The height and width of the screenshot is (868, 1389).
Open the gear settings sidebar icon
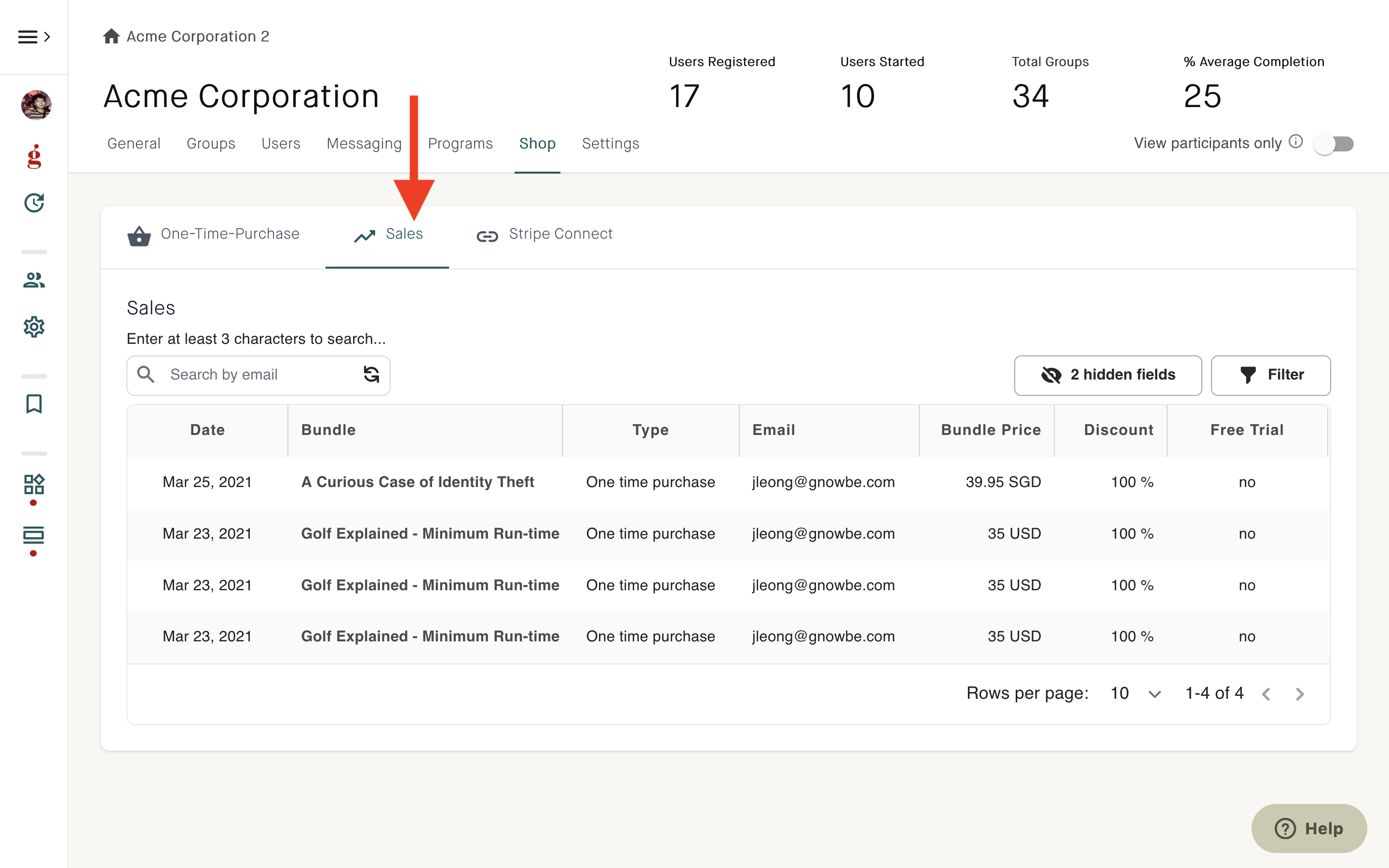(x=34, y=326)
